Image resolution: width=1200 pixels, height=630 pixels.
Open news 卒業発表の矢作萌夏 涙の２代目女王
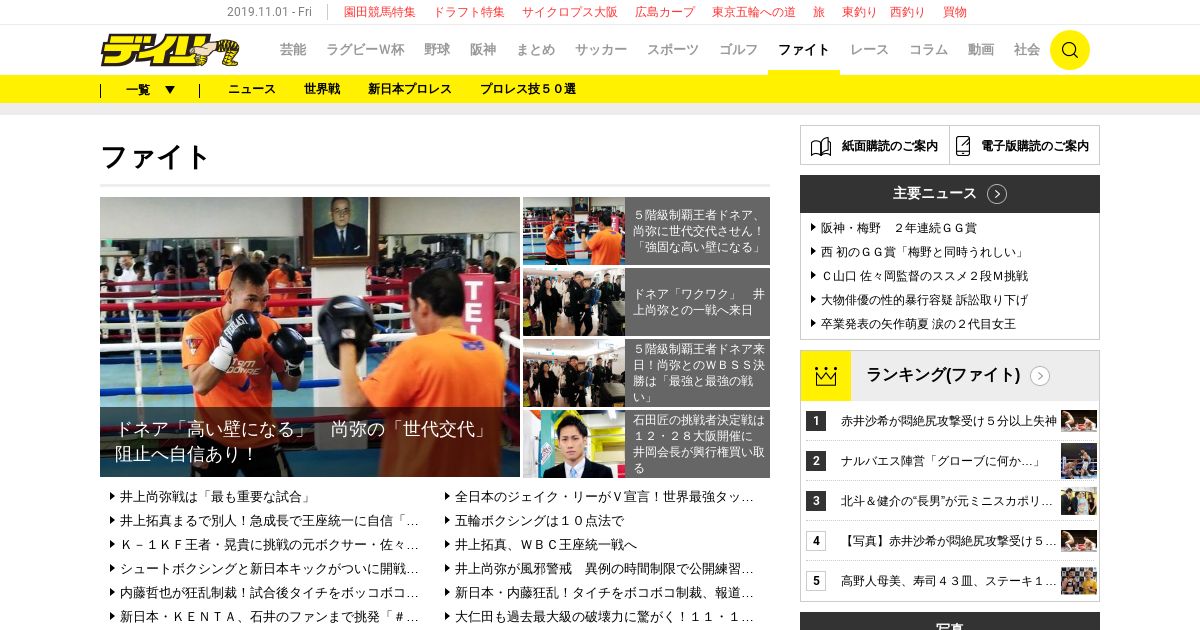pyautogui.click(x=919, y=324)
